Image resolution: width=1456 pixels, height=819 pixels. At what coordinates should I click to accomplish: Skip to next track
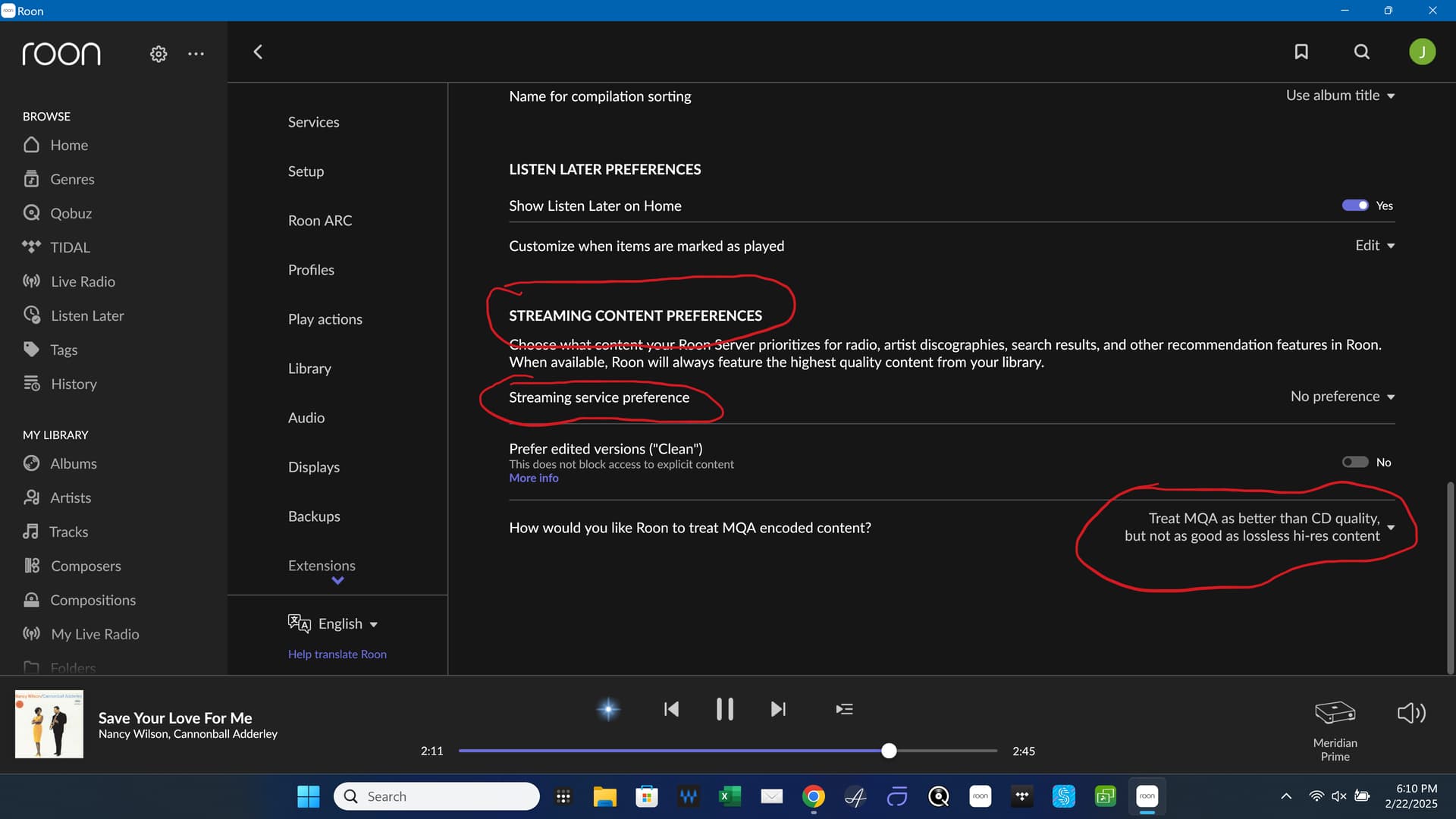[778, 709]
